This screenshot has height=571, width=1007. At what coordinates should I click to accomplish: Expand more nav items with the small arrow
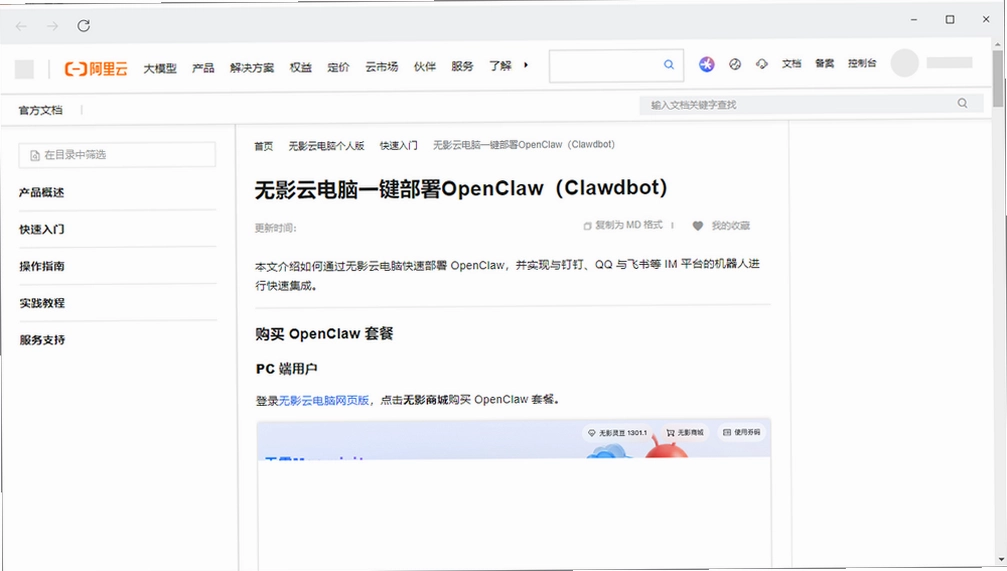click(526, 65)
